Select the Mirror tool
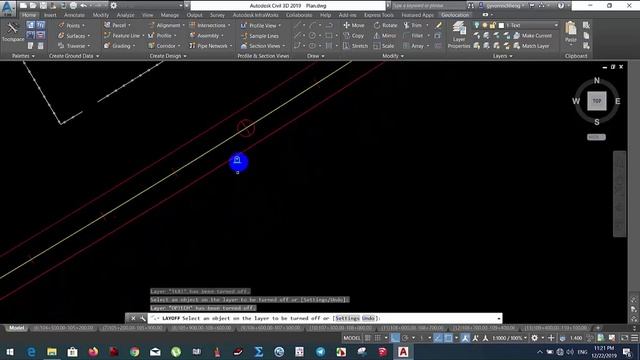Screen dimensions: 640x360 coord(384,36)
